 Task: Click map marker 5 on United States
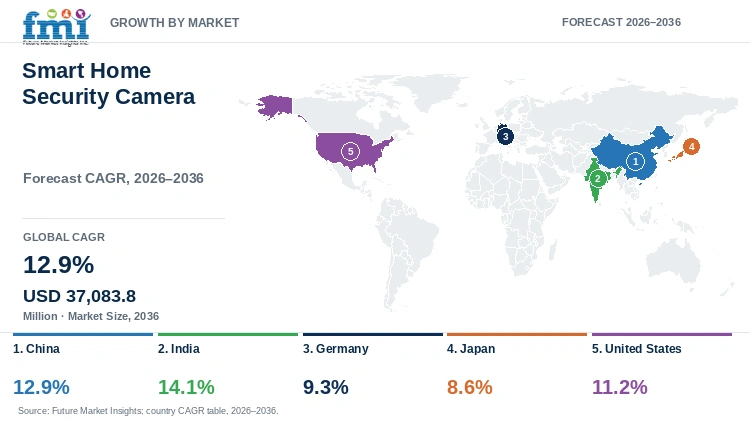coord(350,152)
